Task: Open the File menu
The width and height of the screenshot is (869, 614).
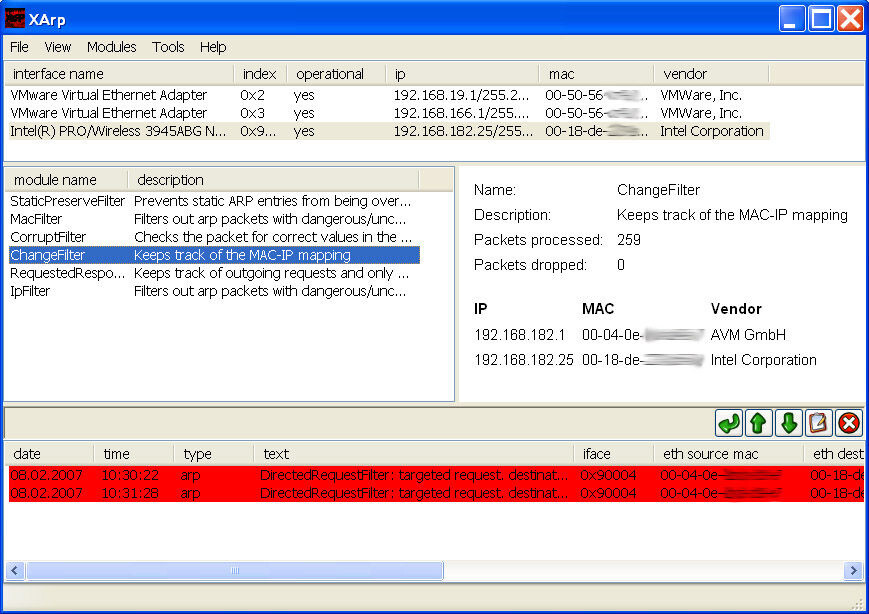Action: click(19, 47)
